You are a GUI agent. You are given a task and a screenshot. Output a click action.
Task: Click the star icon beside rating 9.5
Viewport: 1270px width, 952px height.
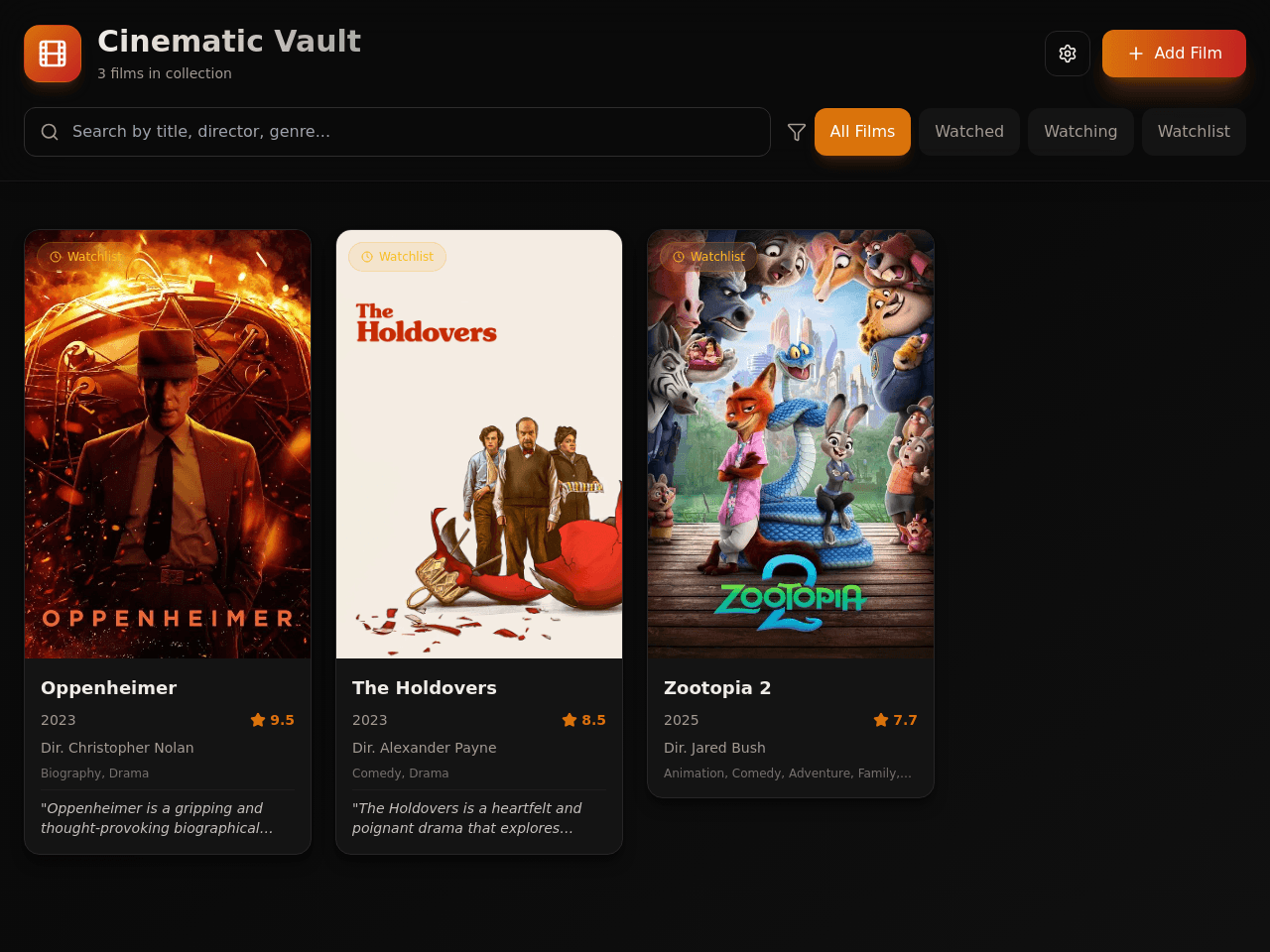coord(258,720)
